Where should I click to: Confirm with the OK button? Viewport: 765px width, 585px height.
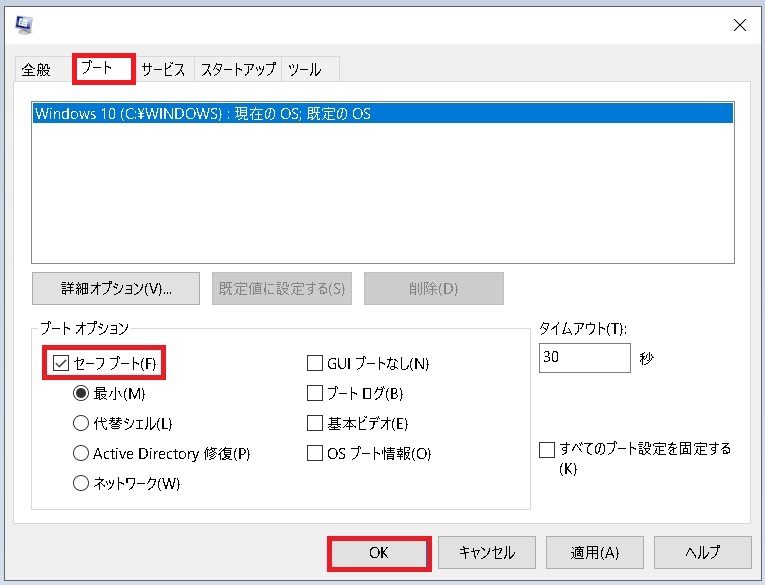pyautogui.click(x=379, y=553)
